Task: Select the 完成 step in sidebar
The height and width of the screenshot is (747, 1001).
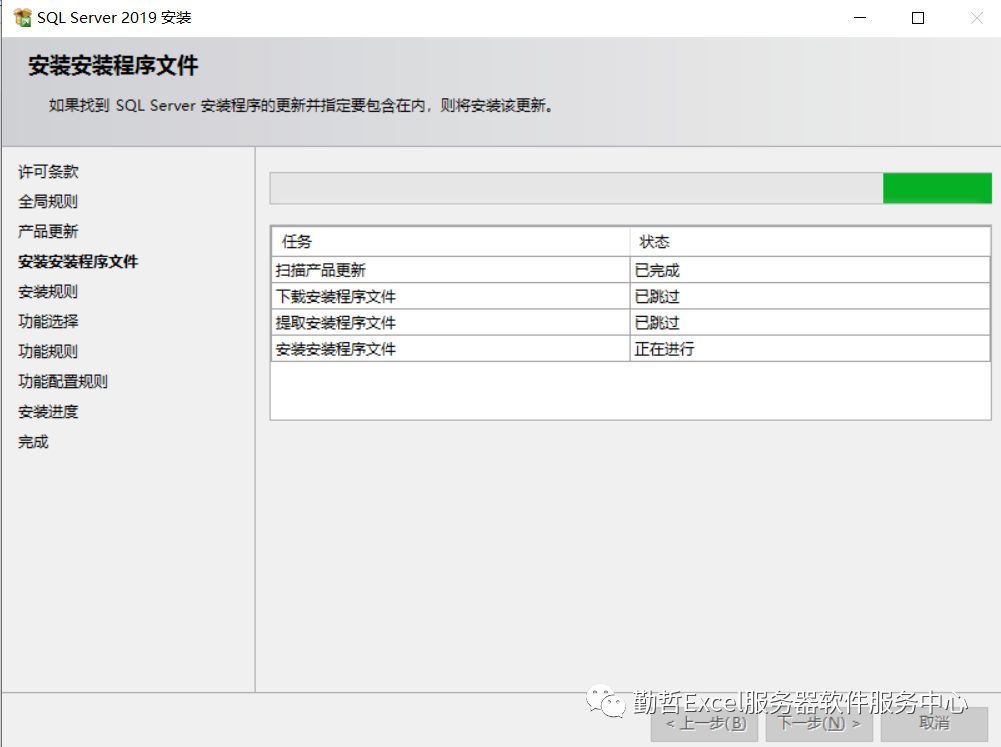Action: pos(33,442)
